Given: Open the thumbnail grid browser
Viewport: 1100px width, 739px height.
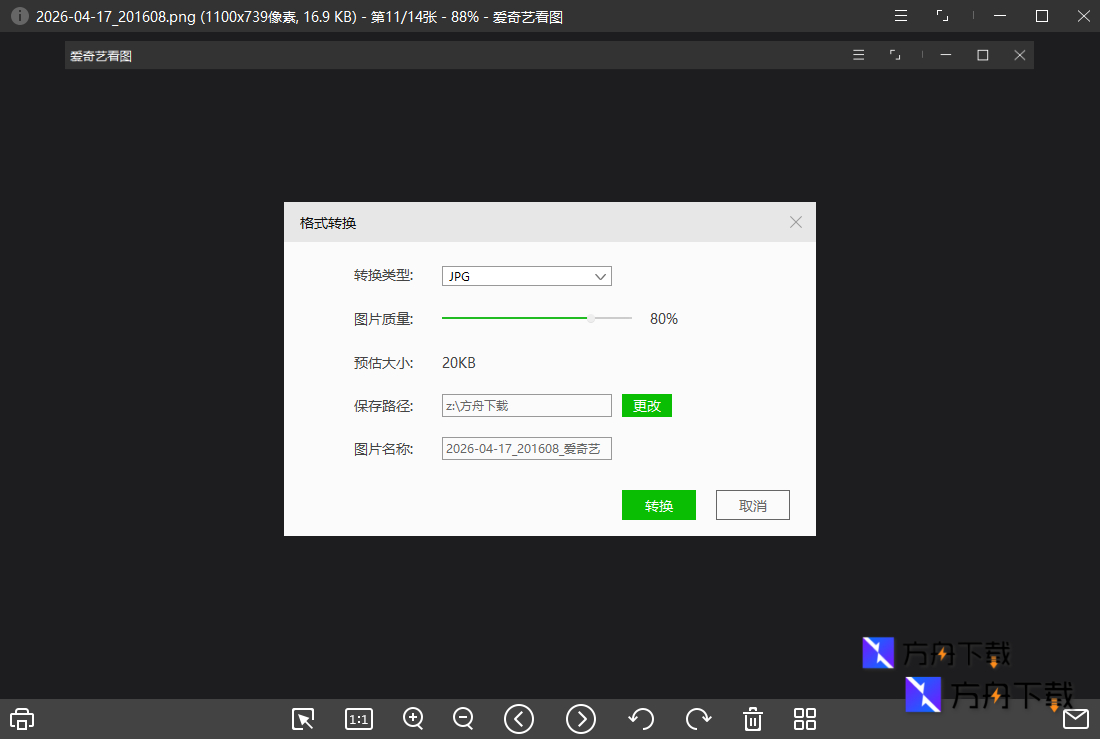Looking at the screenshot, I should [805, 718].
